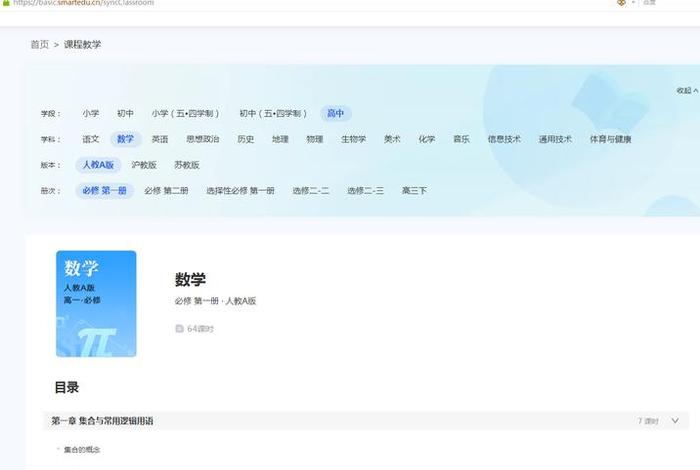Select volume 必修 第二册
The width and height of the screenshot is (700, 470).
(x=166, y=191)
